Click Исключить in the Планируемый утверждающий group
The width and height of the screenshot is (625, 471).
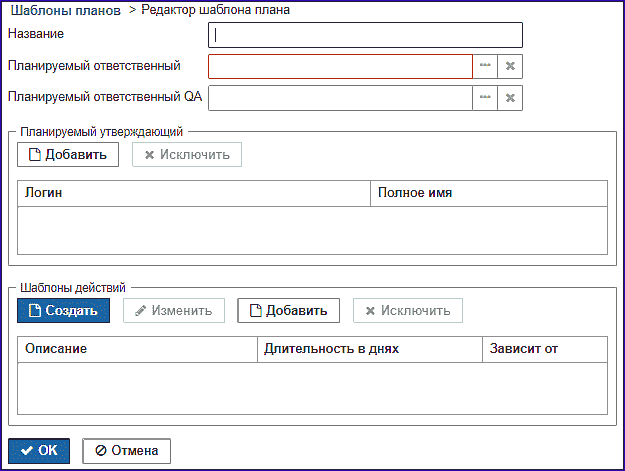pyautogui.click(x=187, y=155)
